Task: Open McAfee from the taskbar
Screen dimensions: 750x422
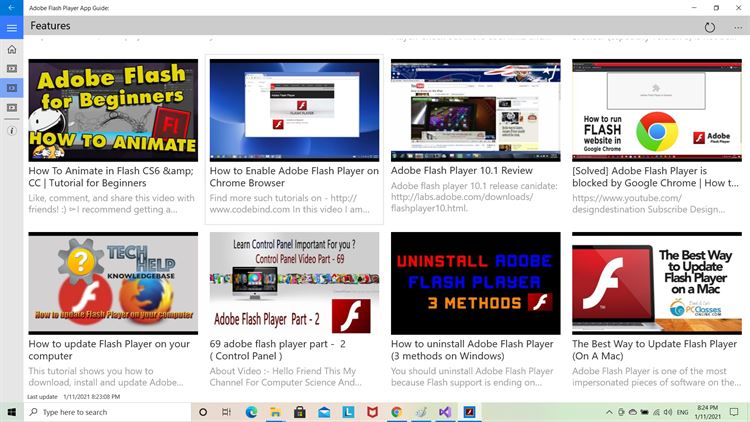Action: tap(372, 412)
